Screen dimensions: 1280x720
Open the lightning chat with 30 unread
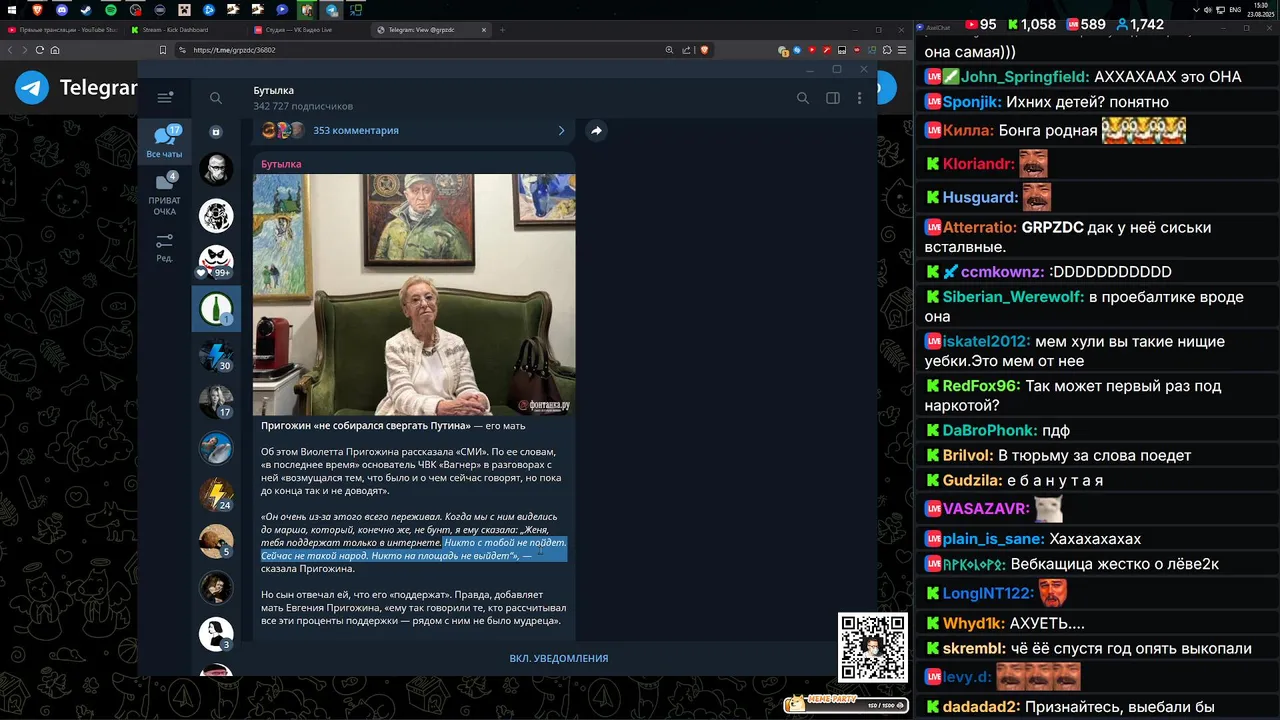[x=216, y=356]
